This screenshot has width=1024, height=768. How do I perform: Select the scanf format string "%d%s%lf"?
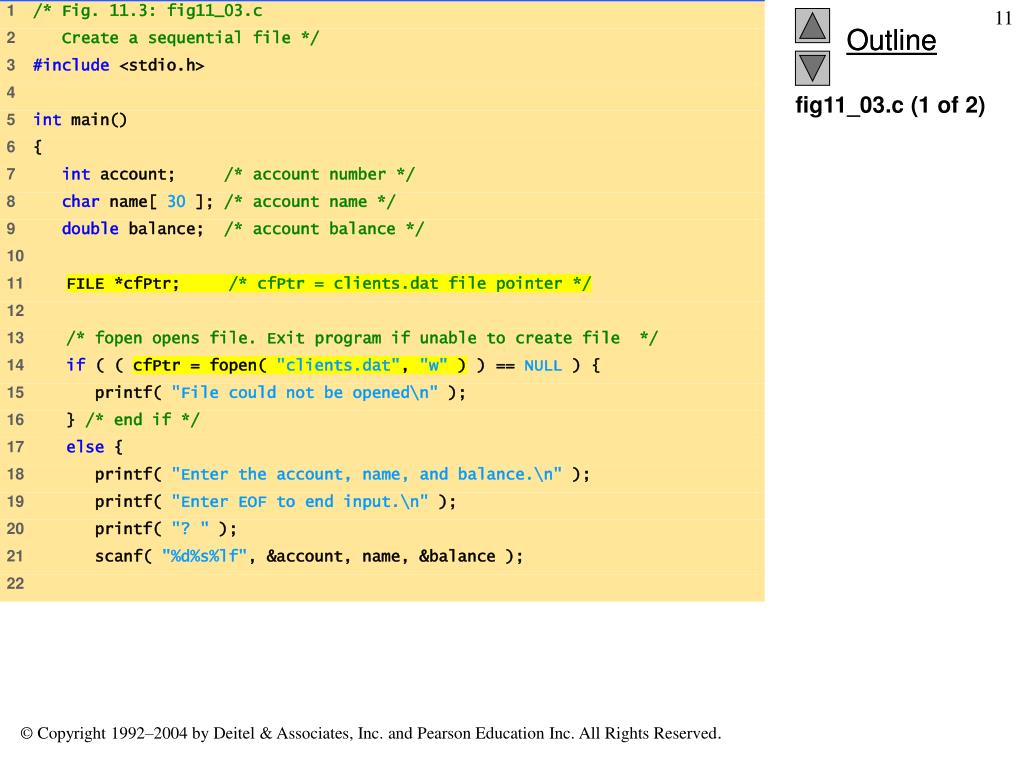(204, 556)
